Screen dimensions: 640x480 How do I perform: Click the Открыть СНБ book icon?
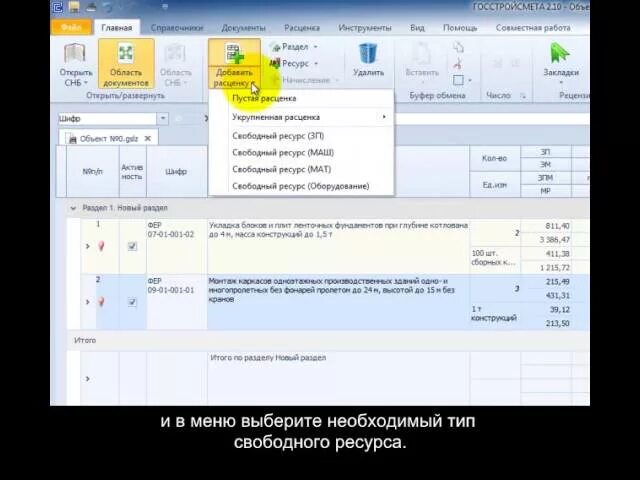tap(75, 53)
